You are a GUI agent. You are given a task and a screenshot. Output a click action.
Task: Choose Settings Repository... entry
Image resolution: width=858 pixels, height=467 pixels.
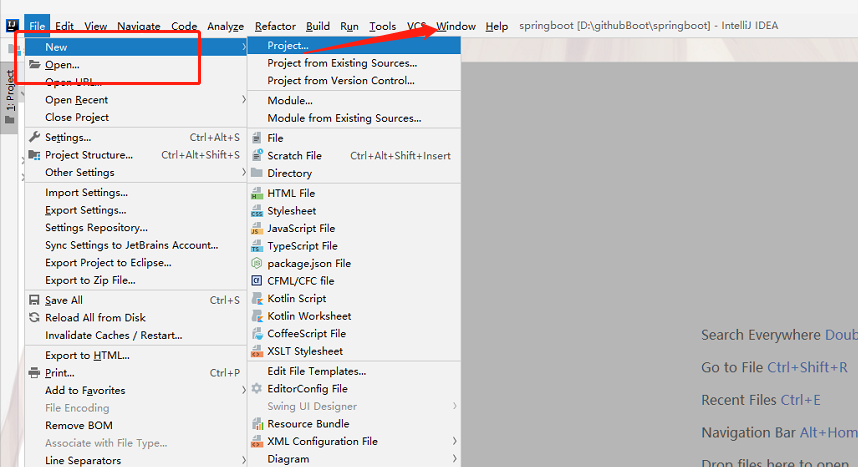pyautogui.click(x=136, y=228)
